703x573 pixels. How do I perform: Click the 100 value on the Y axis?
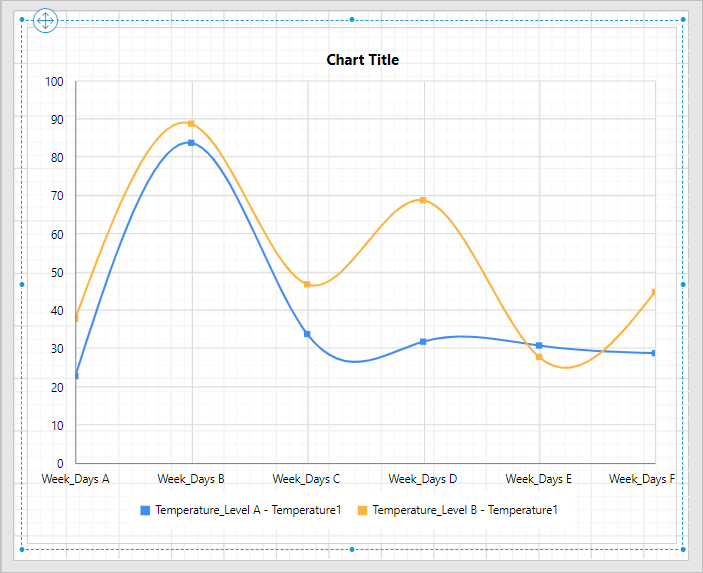click(x=54, y=82)
